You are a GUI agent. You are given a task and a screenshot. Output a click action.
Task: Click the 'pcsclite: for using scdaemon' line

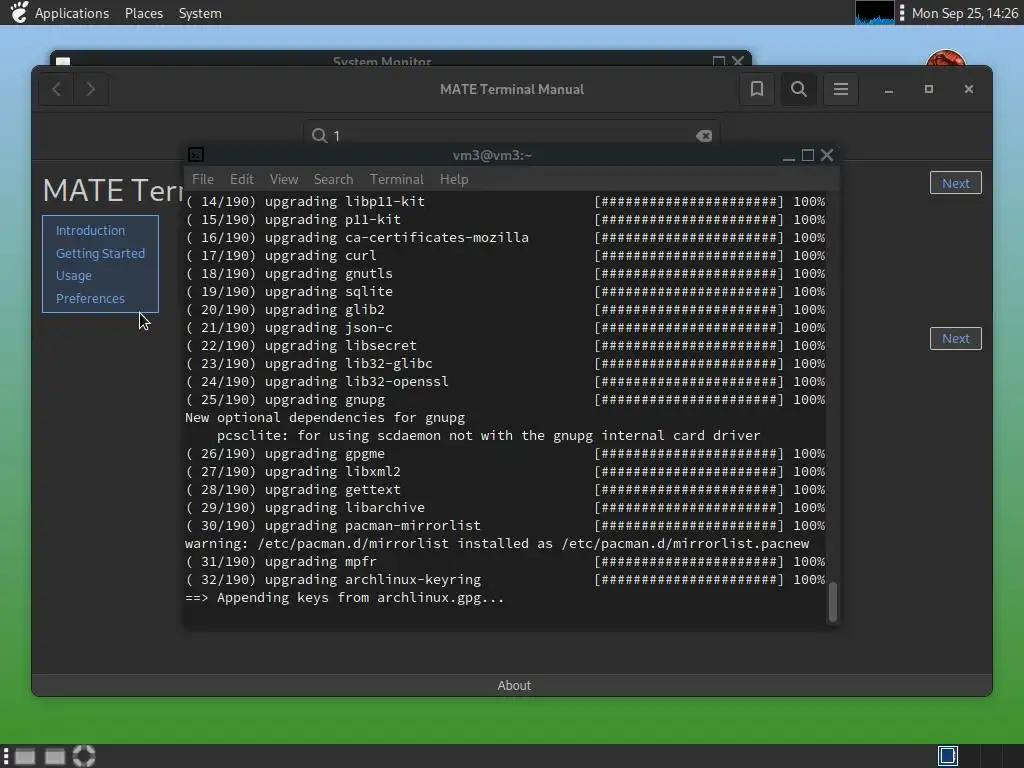(x=488, y=436)
